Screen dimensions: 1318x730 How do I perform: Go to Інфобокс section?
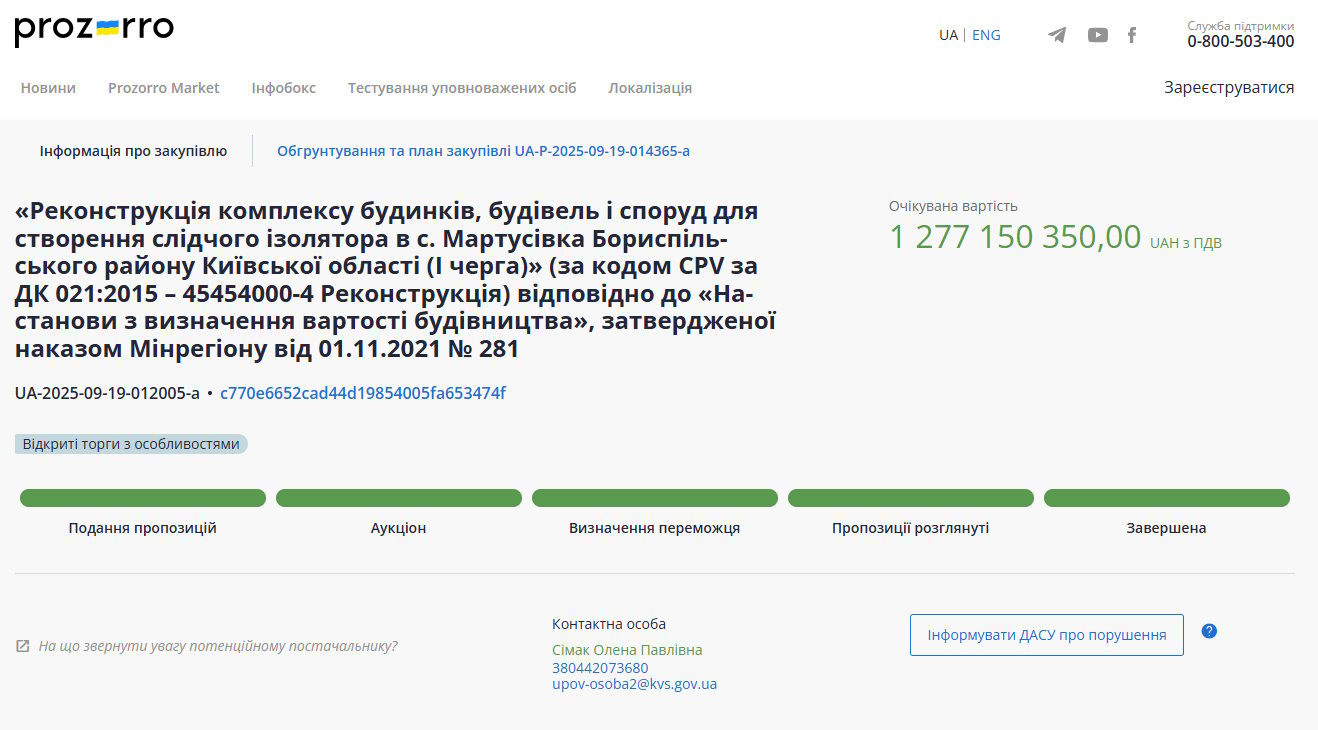tap(284, 88)
